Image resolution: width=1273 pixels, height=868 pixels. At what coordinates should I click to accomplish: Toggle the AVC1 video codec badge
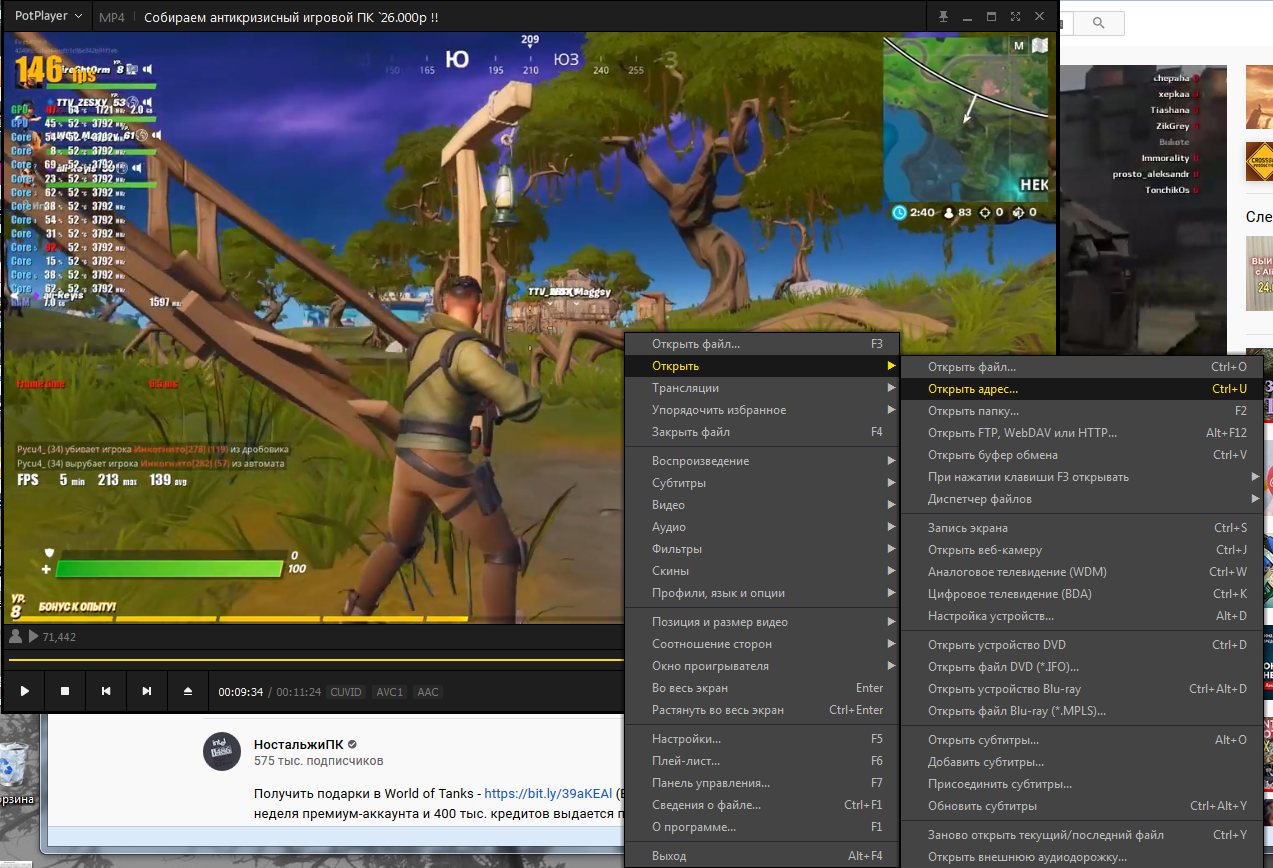point(389,692)
